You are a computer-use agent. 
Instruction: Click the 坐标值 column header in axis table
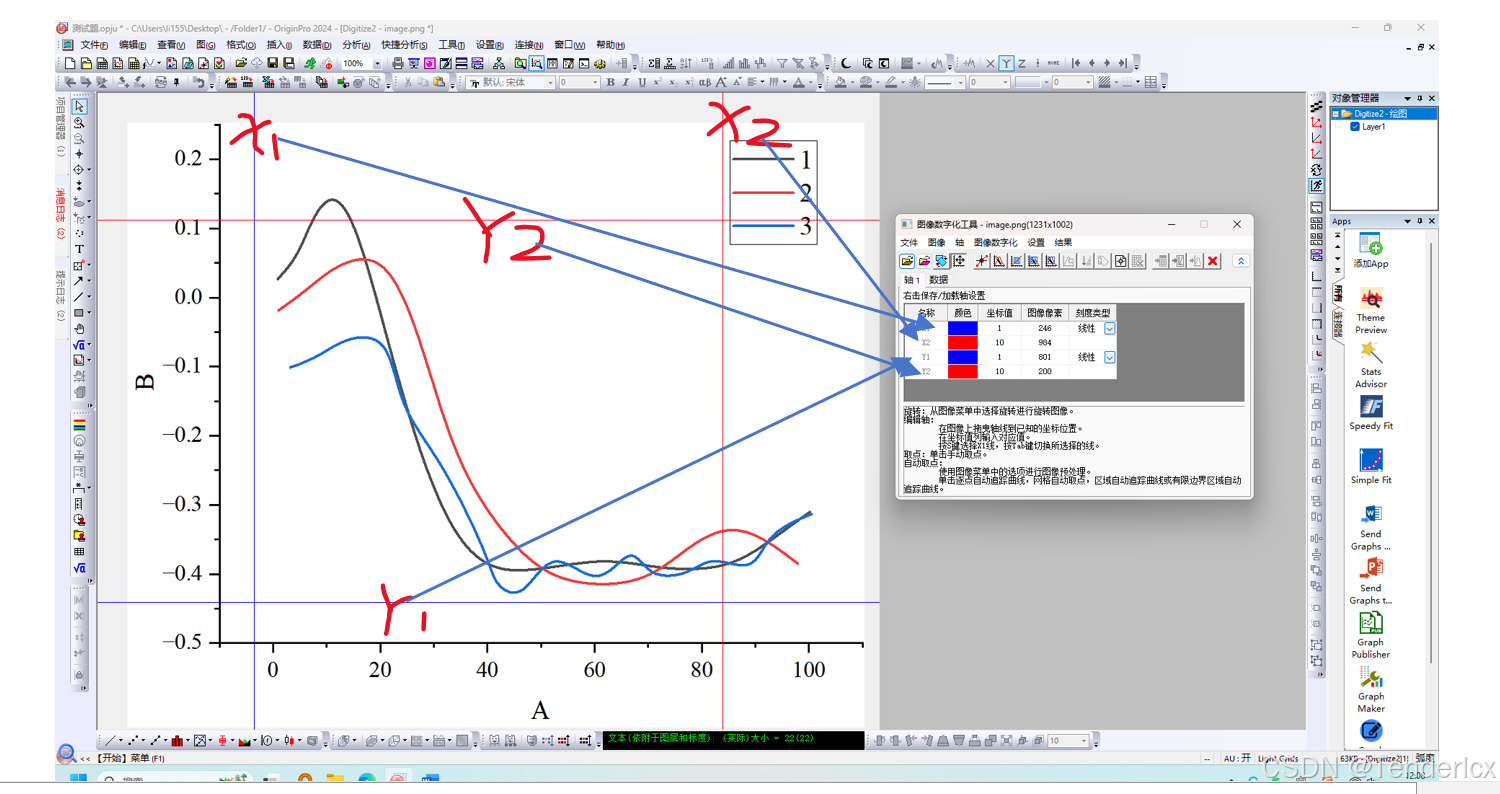click(x=999, y=313)
